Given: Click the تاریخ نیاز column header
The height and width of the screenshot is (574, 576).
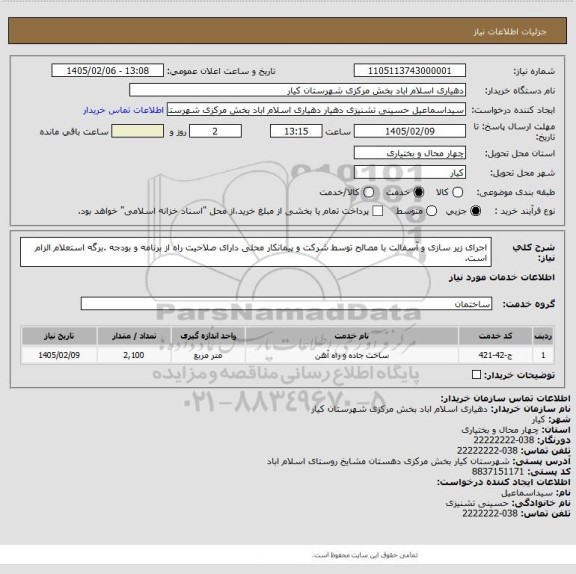Looking at the screenshot, I should pos(59,336).
